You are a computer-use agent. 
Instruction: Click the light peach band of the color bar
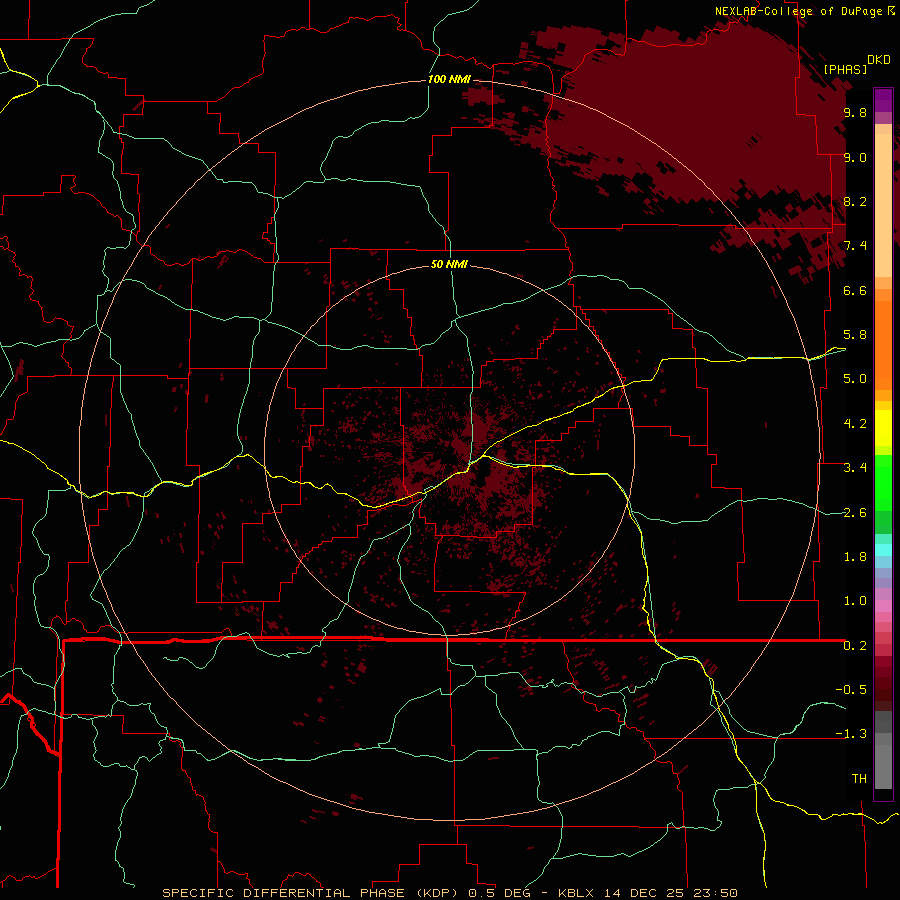[883, 205]
